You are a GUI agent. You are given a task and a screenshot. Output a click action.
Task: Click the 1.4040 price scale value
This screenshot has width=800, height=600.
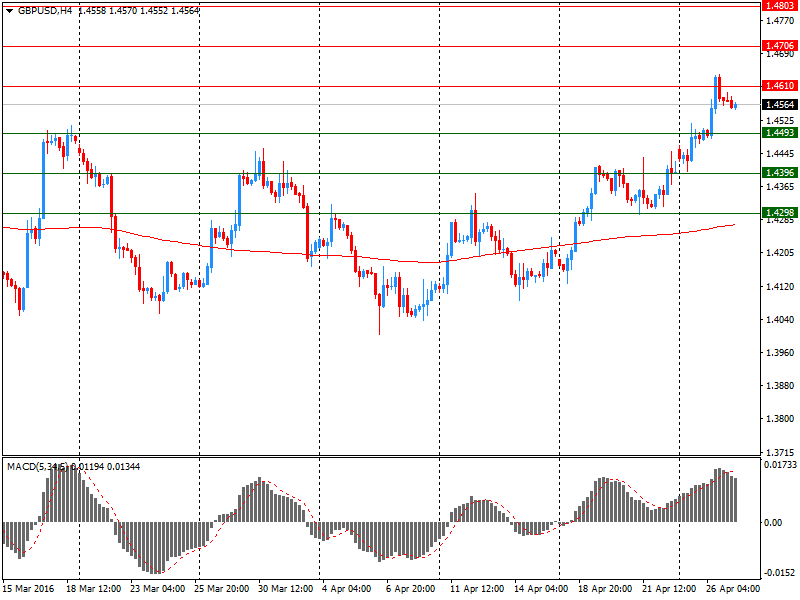(x=780, y=320)
